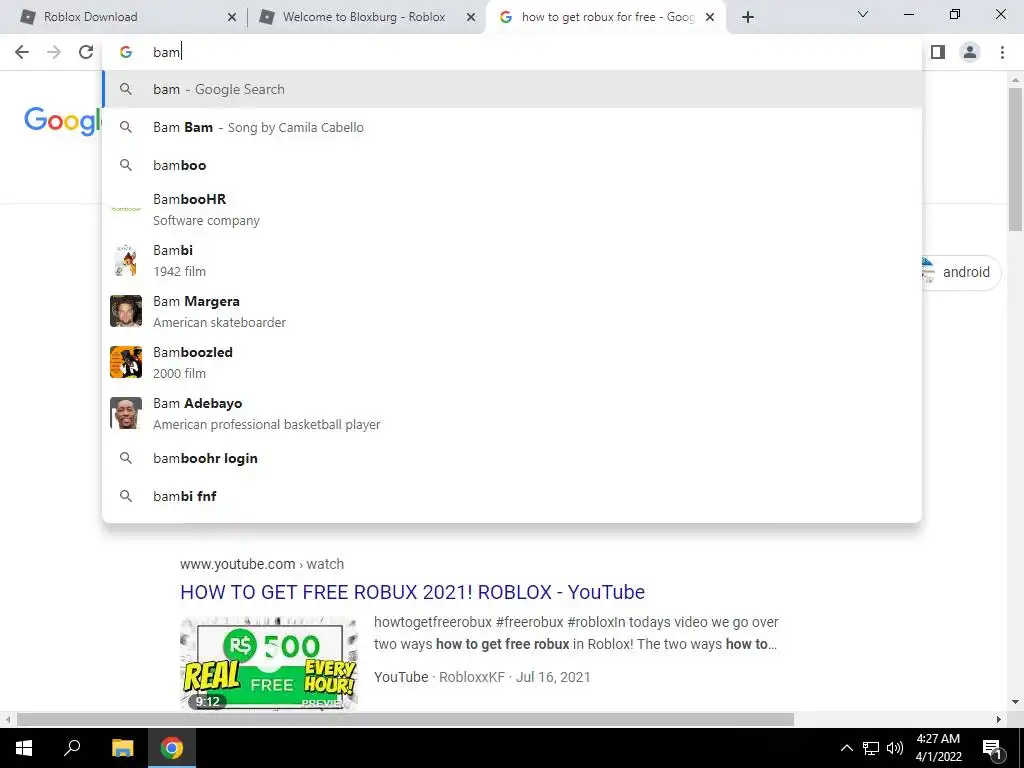
Task: Click the scroll down arrow
Action: pyautogui.click(x=1015, y=703)
